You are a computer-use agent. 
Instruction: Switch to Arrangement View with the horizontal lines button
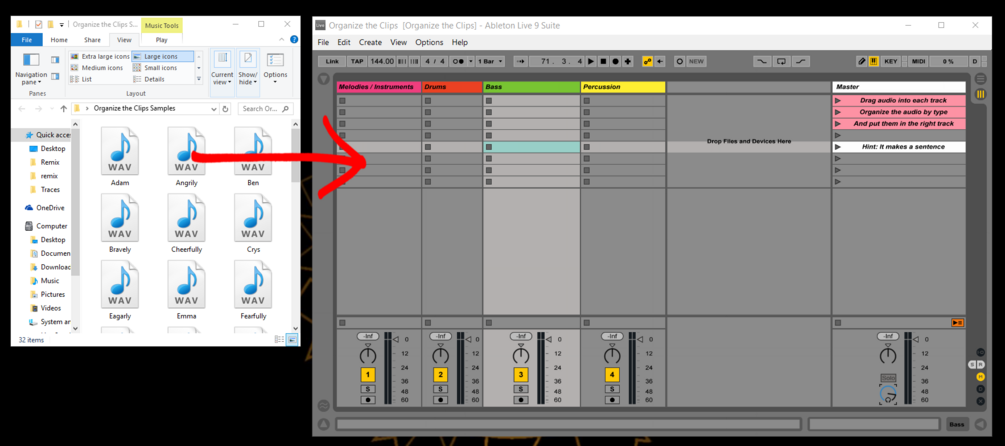pos(981,79)
